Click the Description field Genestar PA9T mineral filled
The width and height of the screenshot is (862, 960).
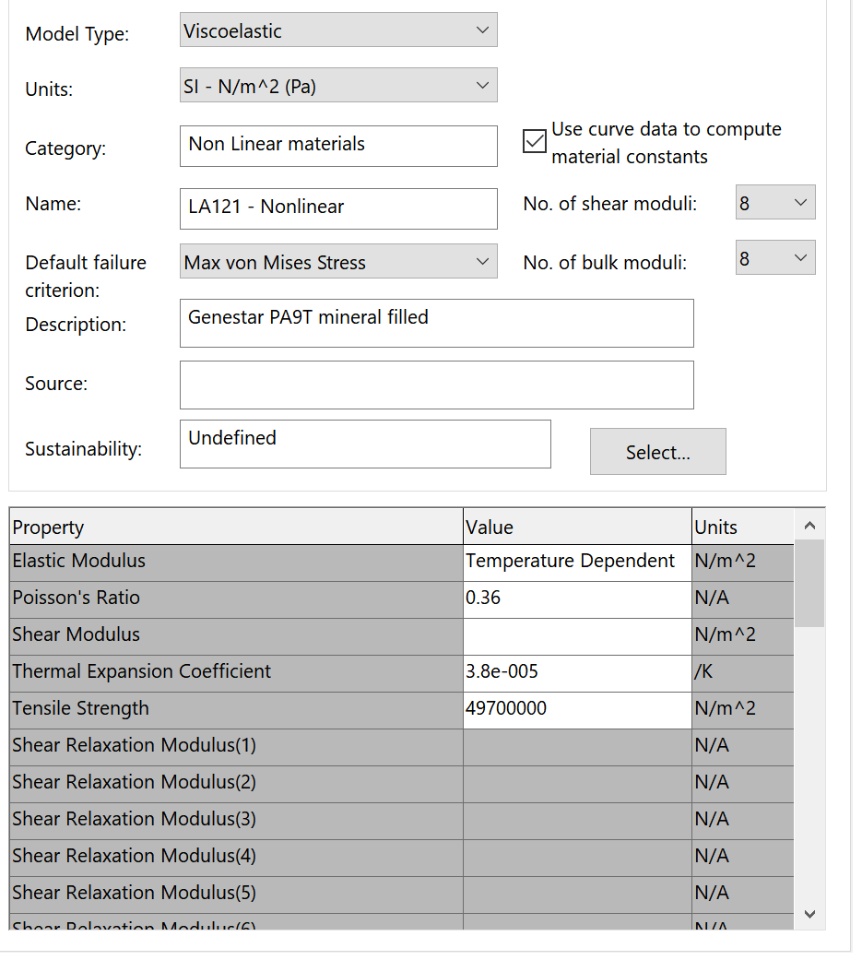(437, 323)
